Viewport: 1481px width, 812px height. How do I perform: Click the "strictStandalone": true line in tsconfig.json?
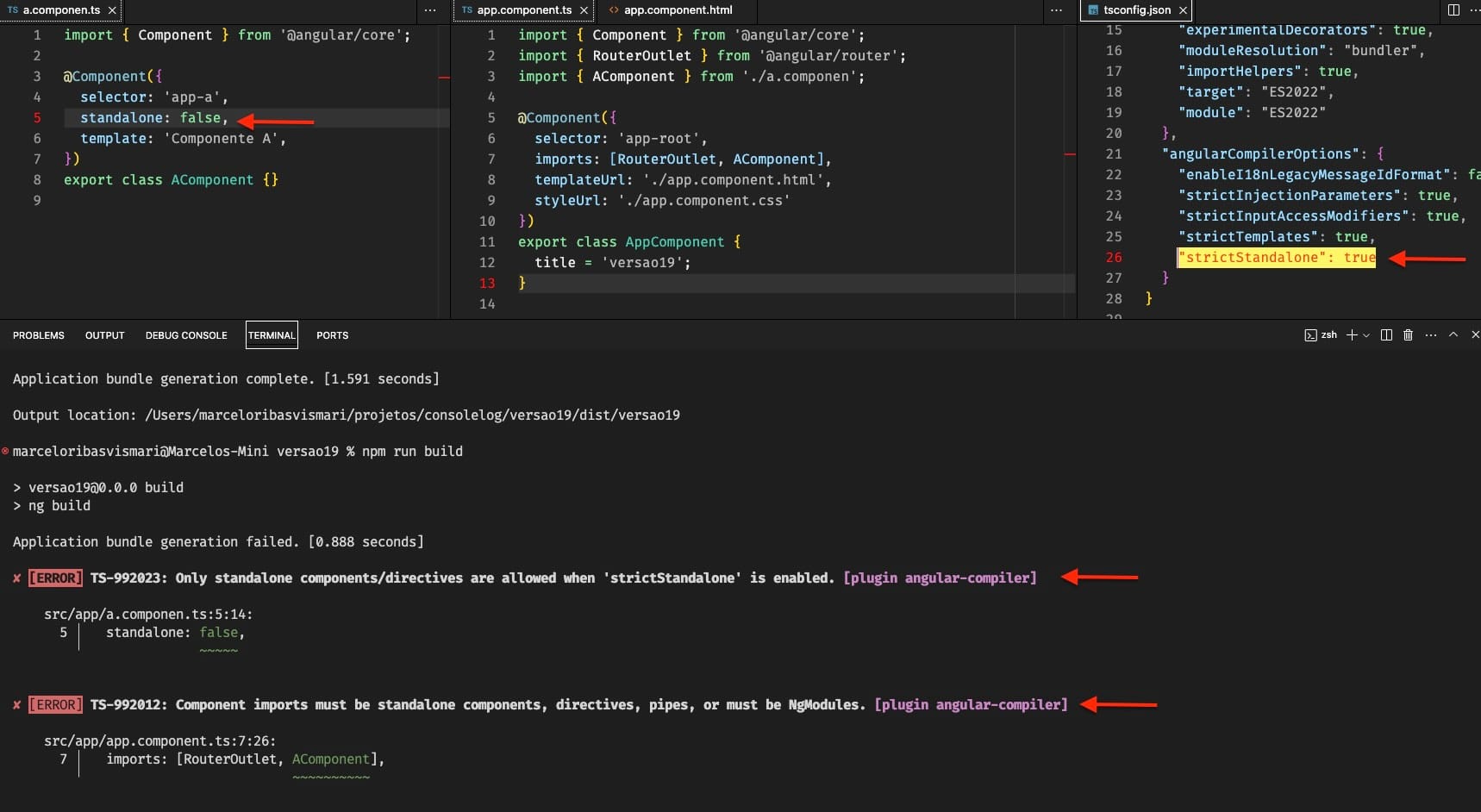point(1277,258)
